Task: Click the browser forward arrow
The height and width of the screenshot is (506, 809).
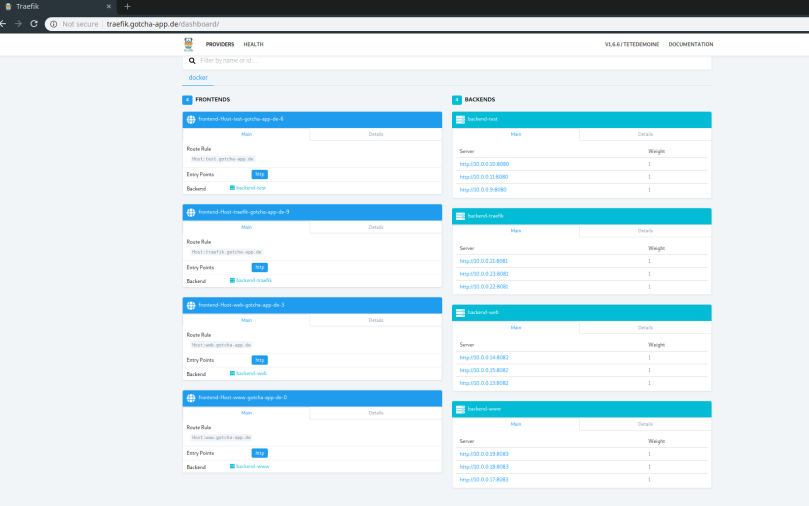Action: (x=18, y=24)
